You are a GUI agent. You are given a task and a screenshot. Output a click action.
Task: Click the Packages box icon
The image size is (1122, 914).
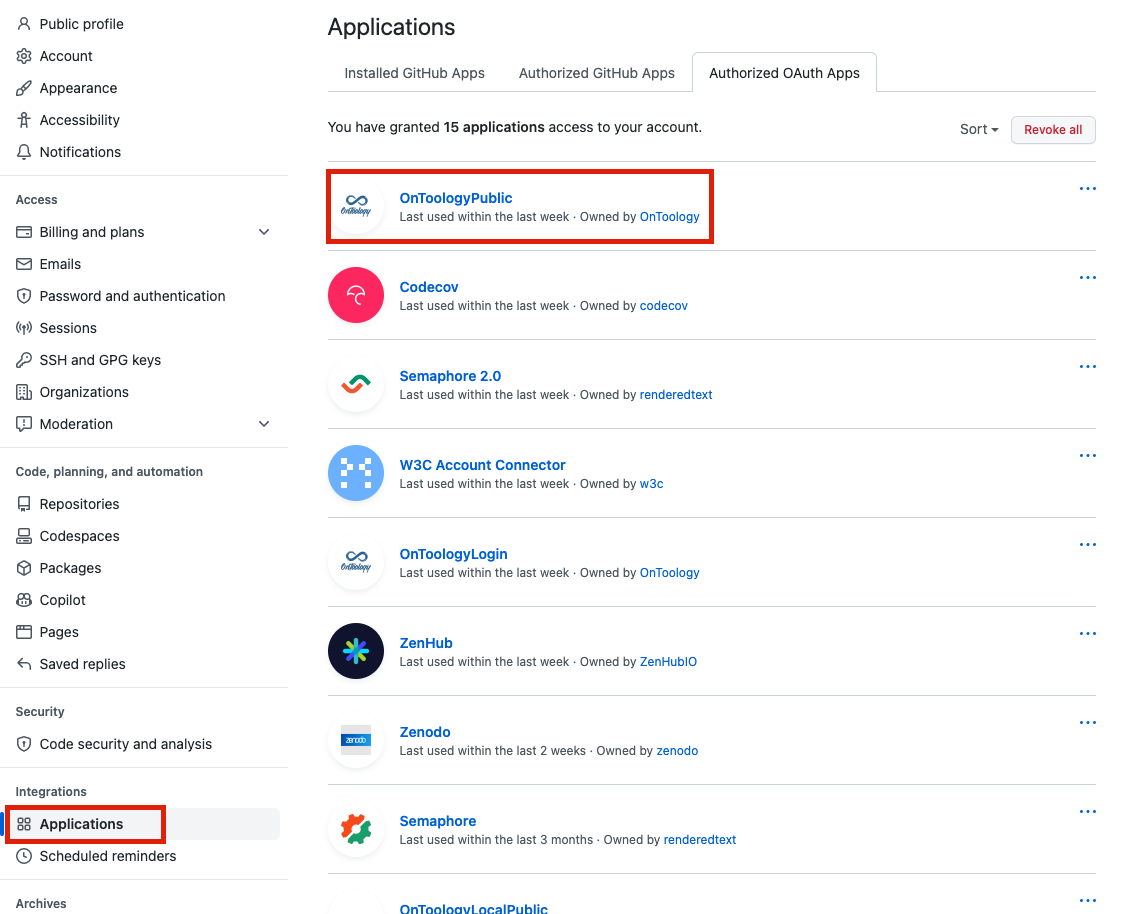coord(24,568)
